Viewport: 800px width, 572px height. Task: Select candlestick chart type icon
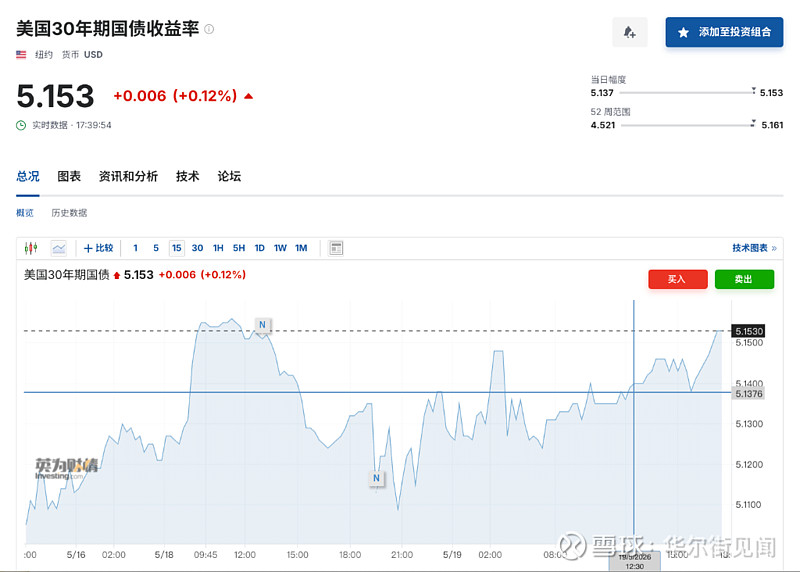(x=31, y=248)
